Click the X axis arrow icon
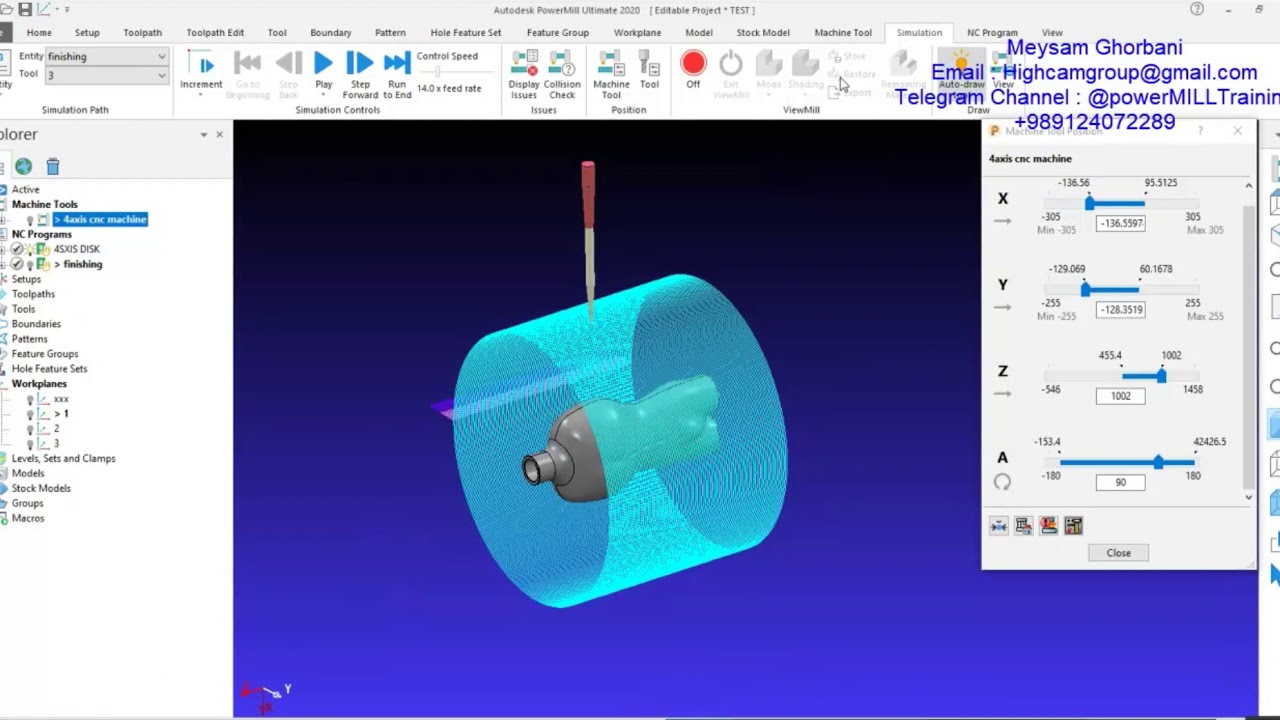 pos(1002,221)
